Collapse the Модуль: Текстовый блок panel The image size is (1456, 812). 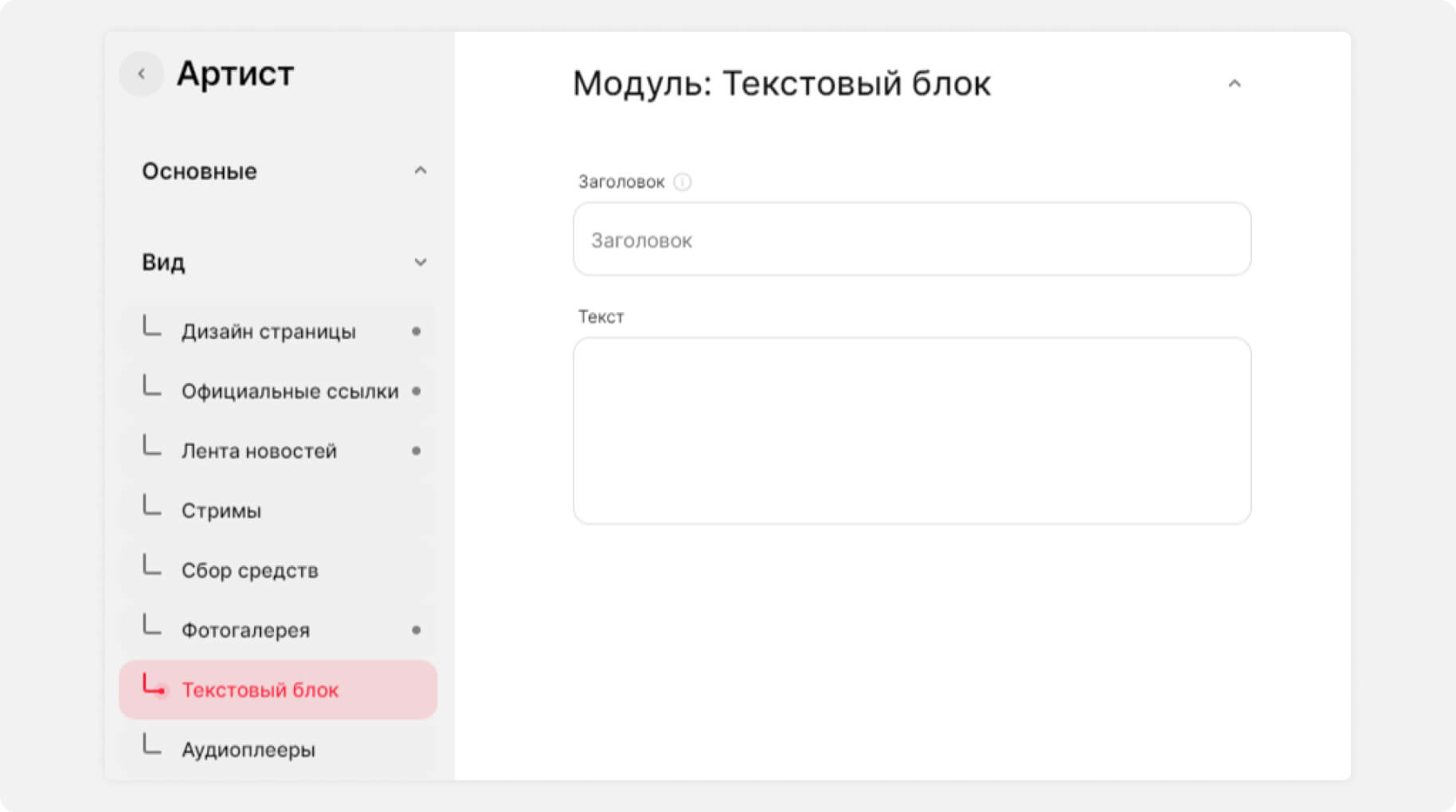click(1234, 84)
